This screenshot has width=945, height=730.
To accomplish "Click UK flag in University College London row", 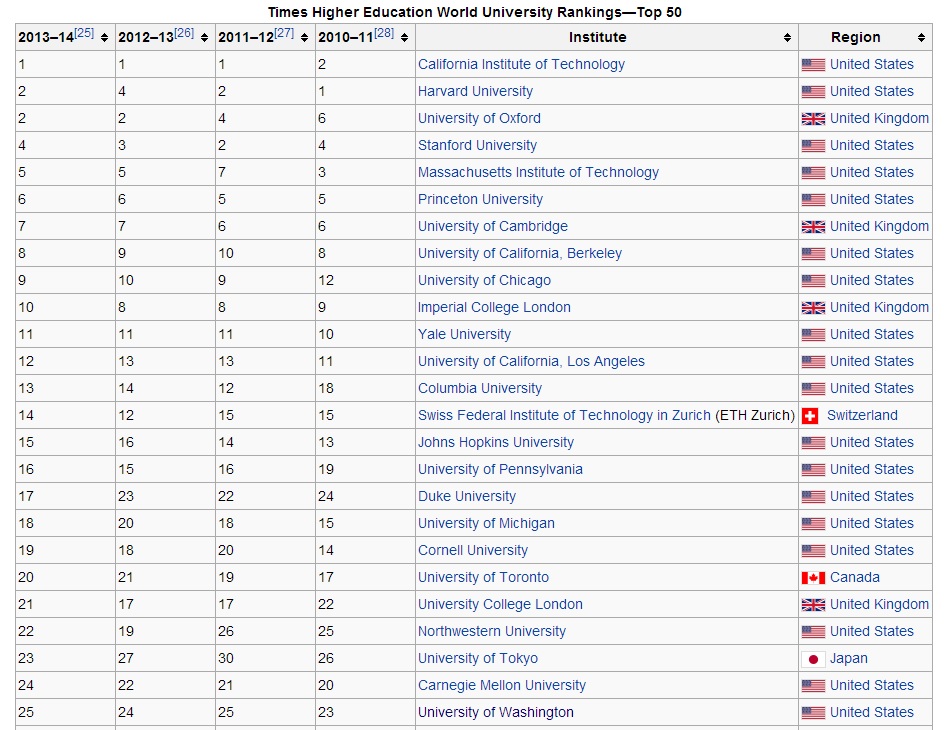I will pyautogui.click(x=814, y=605).
